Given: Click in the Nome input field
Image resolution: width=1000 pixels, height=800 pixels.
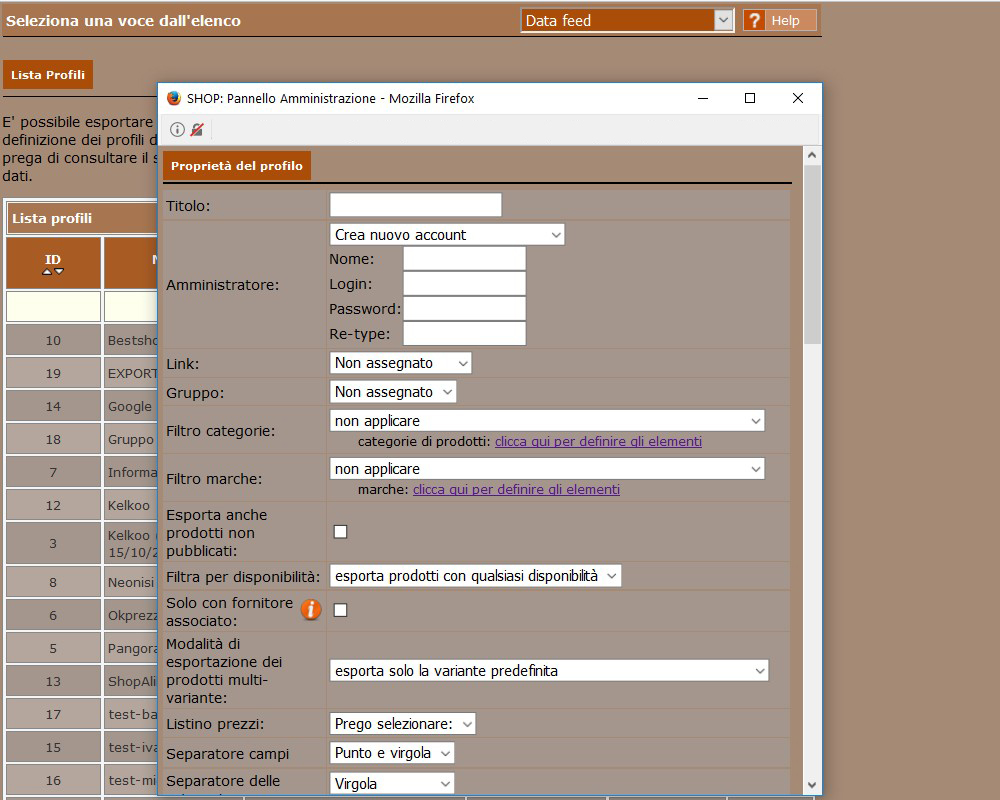Looking at the screenshot, I should [464, 258].
